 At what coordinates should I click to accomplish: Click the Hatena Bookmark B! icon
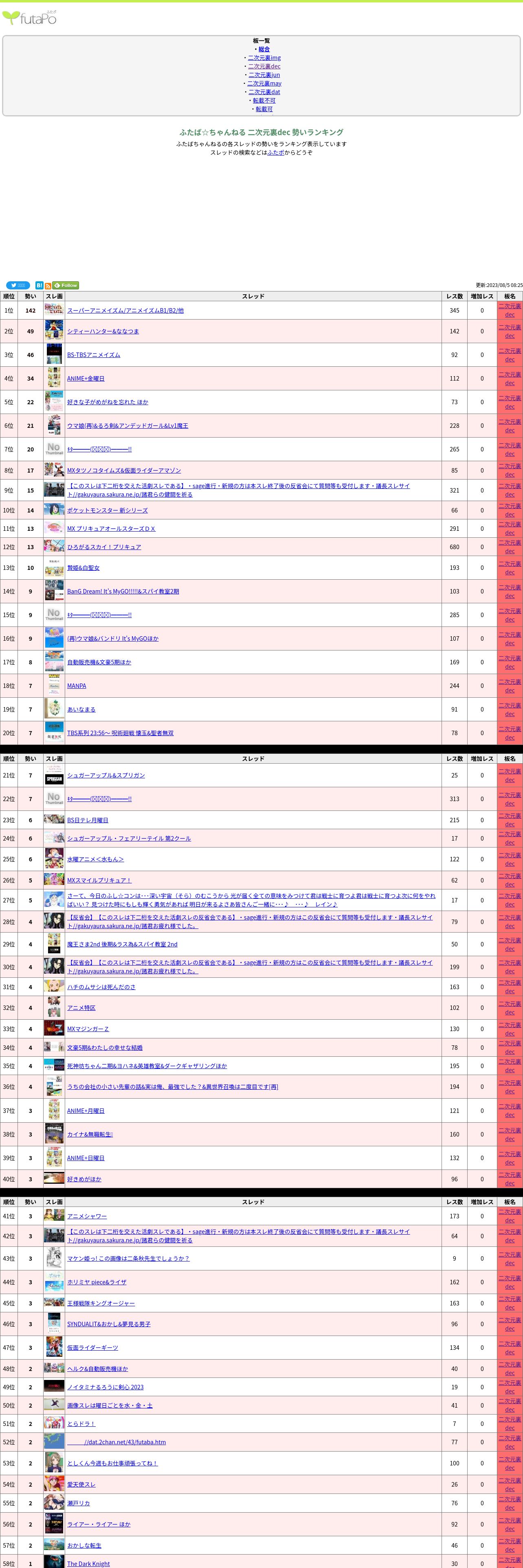tap(39, 285)
